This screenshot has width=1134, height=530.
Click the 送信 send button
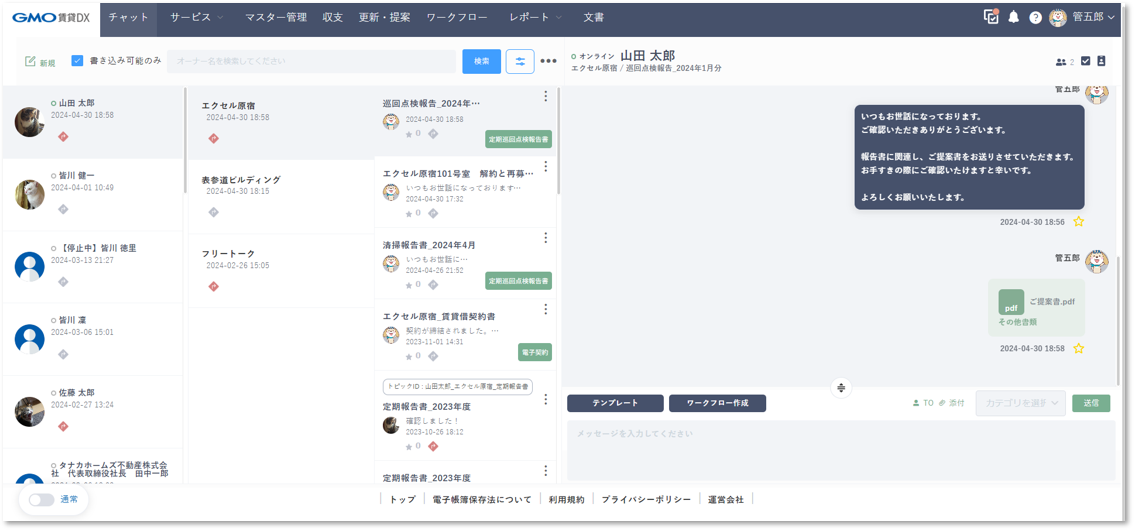pos(1091,403)
